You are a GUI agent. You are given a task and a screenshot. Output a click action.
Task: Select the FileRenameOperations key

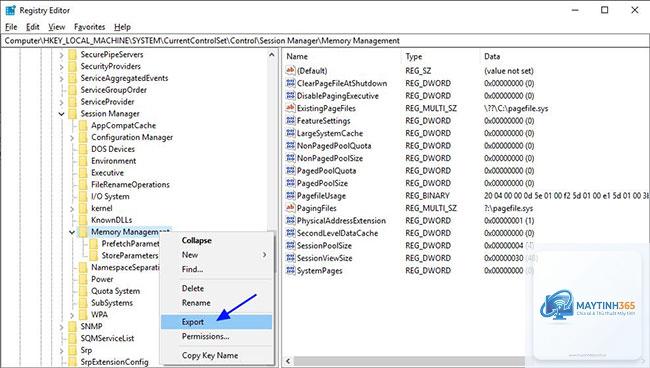tap(130, 184)
